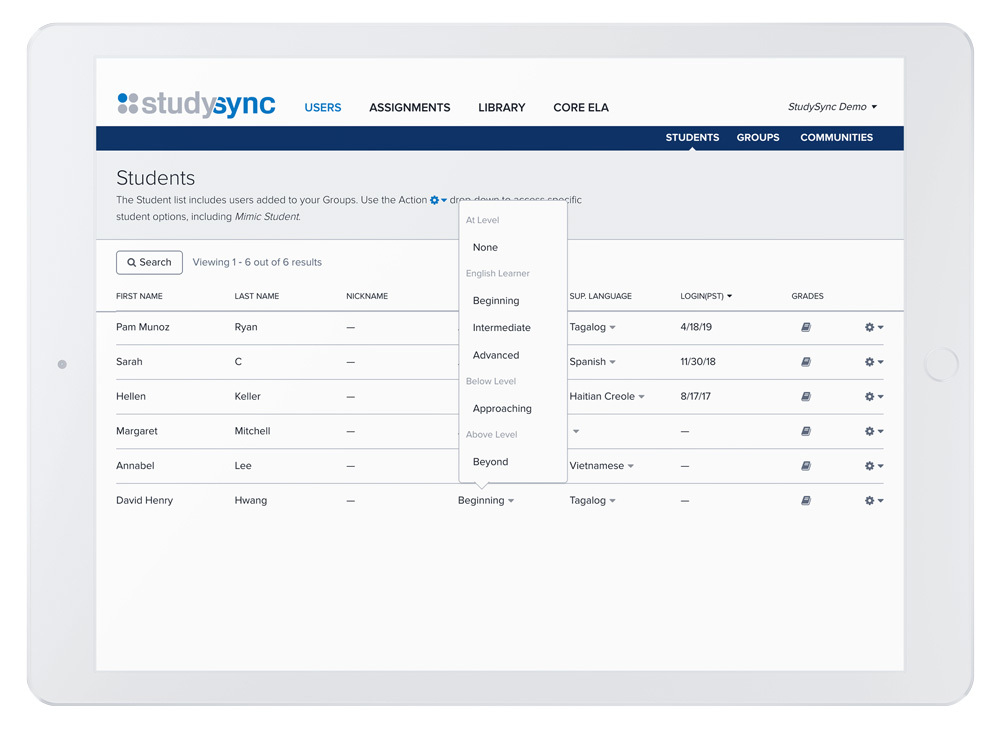
Task: Click action gear icon for Margaret Mitchell
Action: pos(873,432)
